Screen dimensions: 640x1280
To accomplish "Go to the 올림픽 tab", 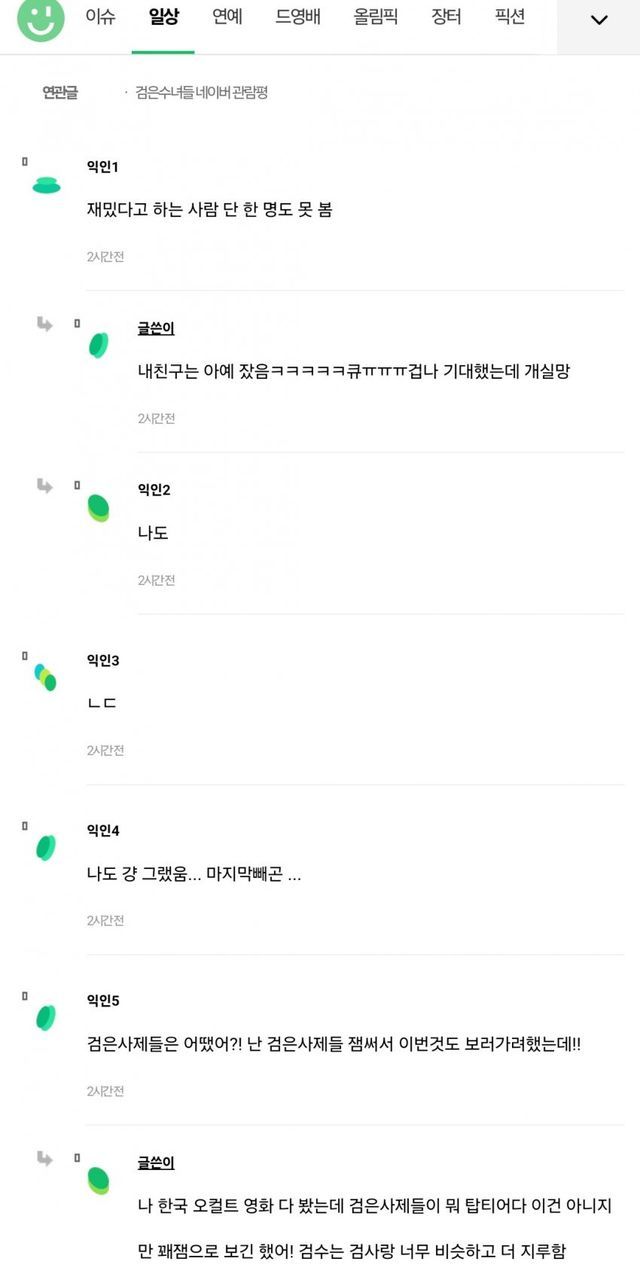I will (376, 17).
